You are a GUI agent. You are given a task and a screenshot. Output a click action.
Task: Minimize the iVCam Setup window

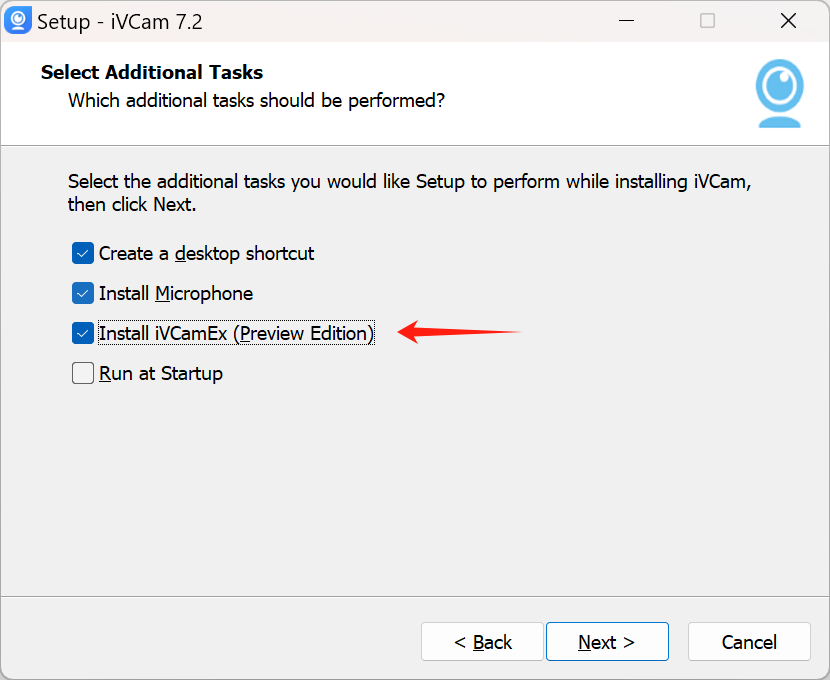pyautogui.click(x=626, y=21)
